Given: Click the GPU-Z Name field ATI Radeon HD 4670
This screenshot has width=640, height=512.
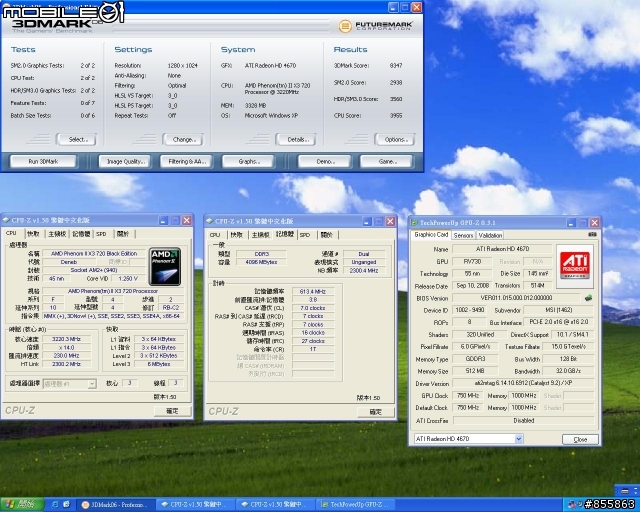Looking at the screenshot, I should (x=502, y=249).
